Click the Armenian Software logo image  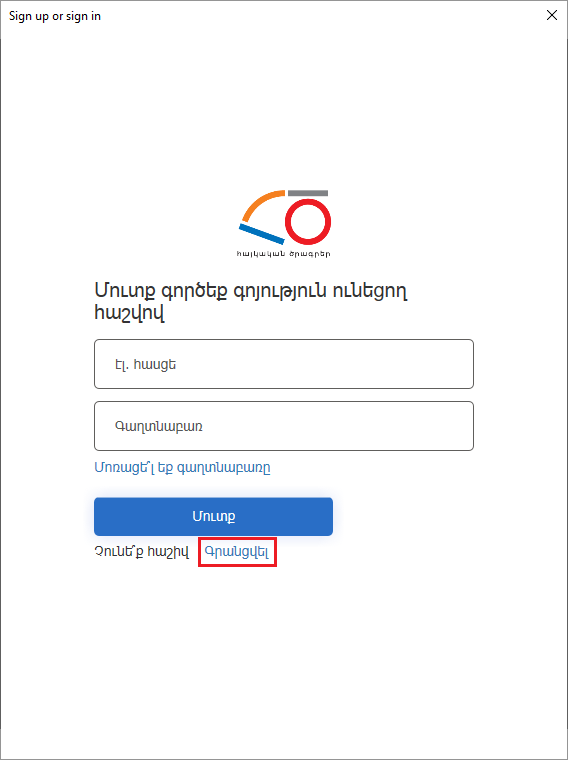tap(284, 223)
